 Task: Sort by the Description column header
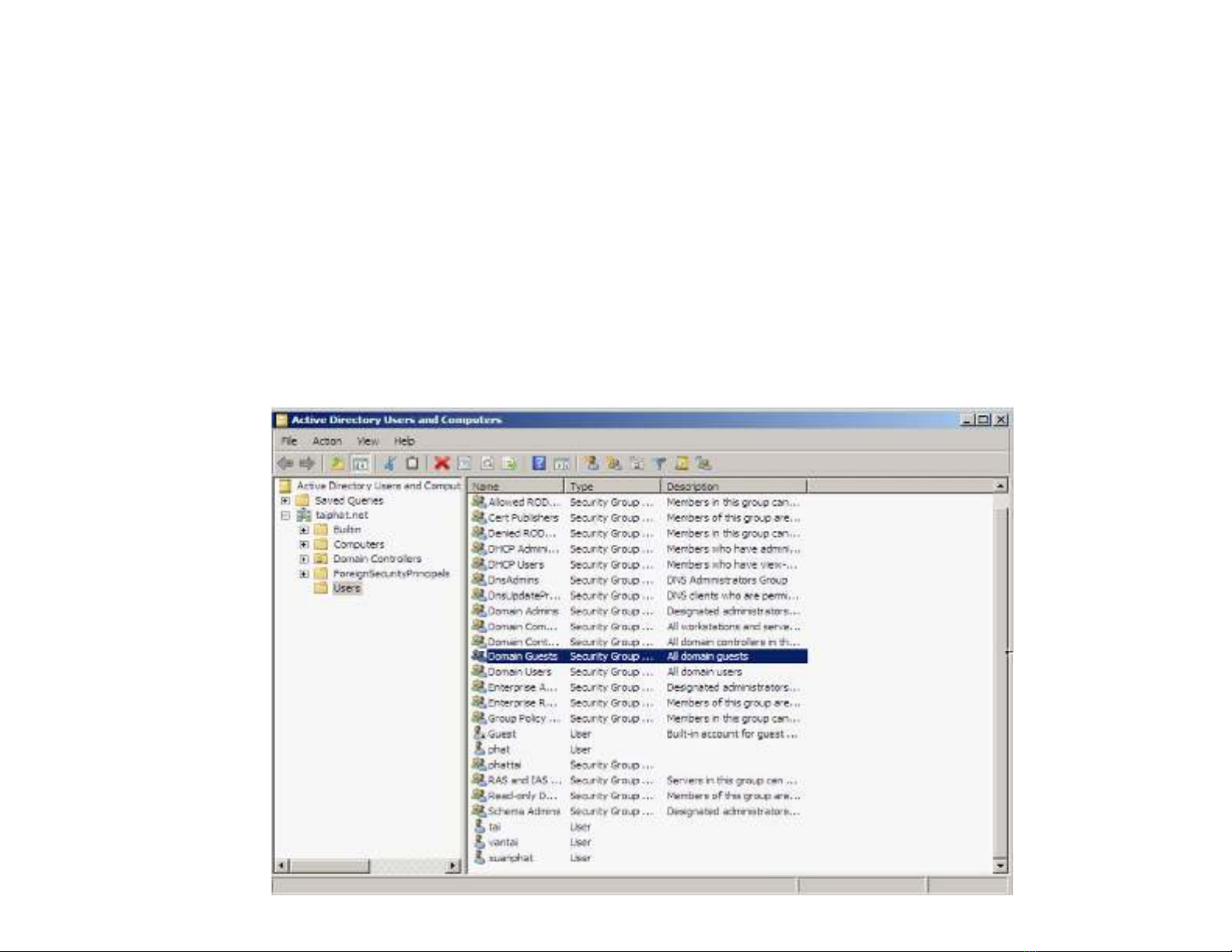pos(734,486)
